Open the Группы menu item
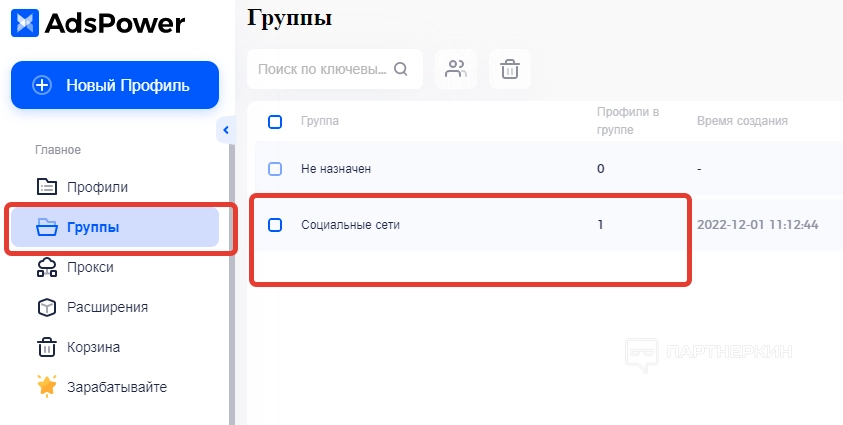This screenshot has width=843, height=425. click(x=93, y=227)
